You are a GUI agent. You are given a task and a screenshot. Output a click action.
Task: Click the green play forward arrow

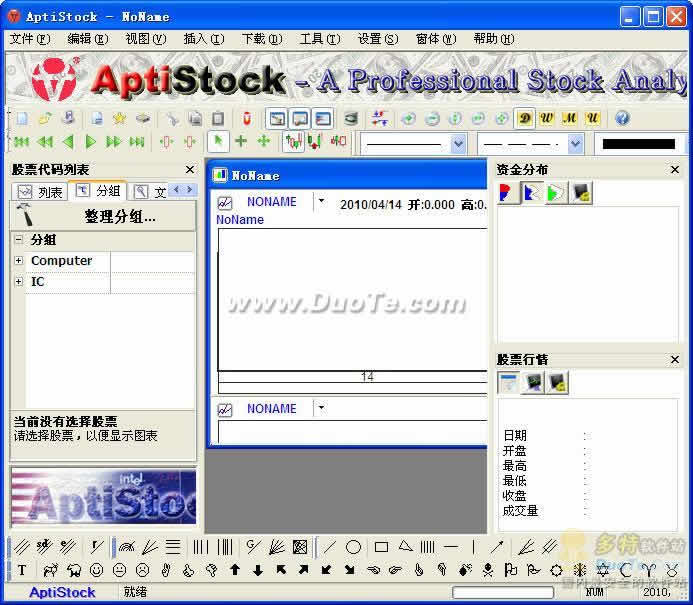point(91,142)
